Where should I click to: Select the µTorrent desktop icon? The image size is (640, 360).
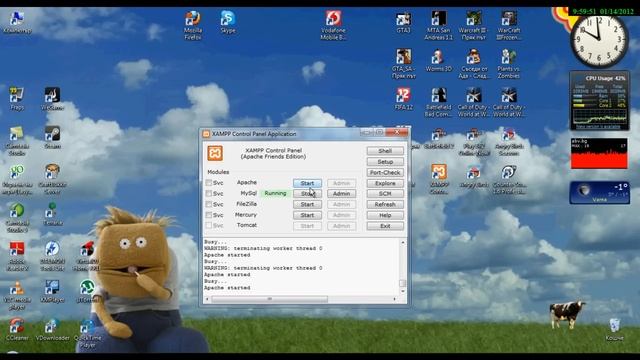click(x=87, y=291)
